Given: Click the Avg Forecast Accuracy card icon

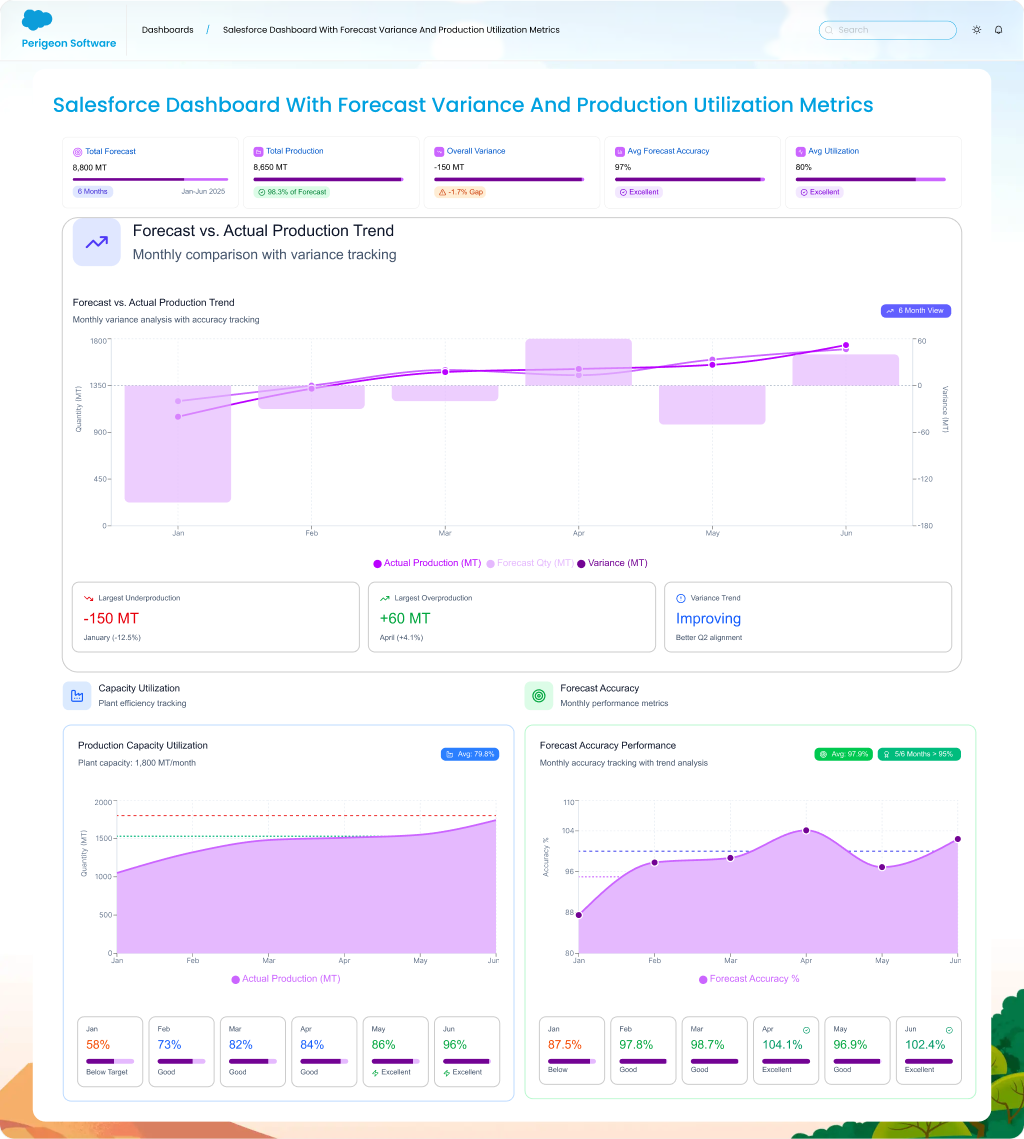Looking at the screenshot, I should click(x=620, y=151).
